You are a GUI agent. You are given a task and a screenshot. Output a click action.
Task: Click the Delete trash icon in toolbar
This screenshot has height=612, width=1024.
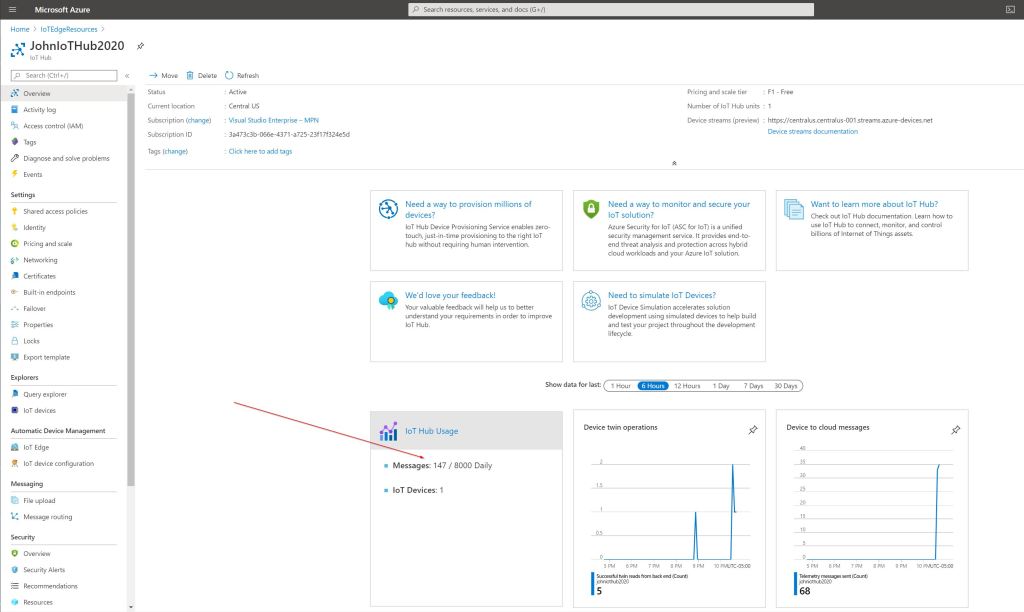point(190,75)
